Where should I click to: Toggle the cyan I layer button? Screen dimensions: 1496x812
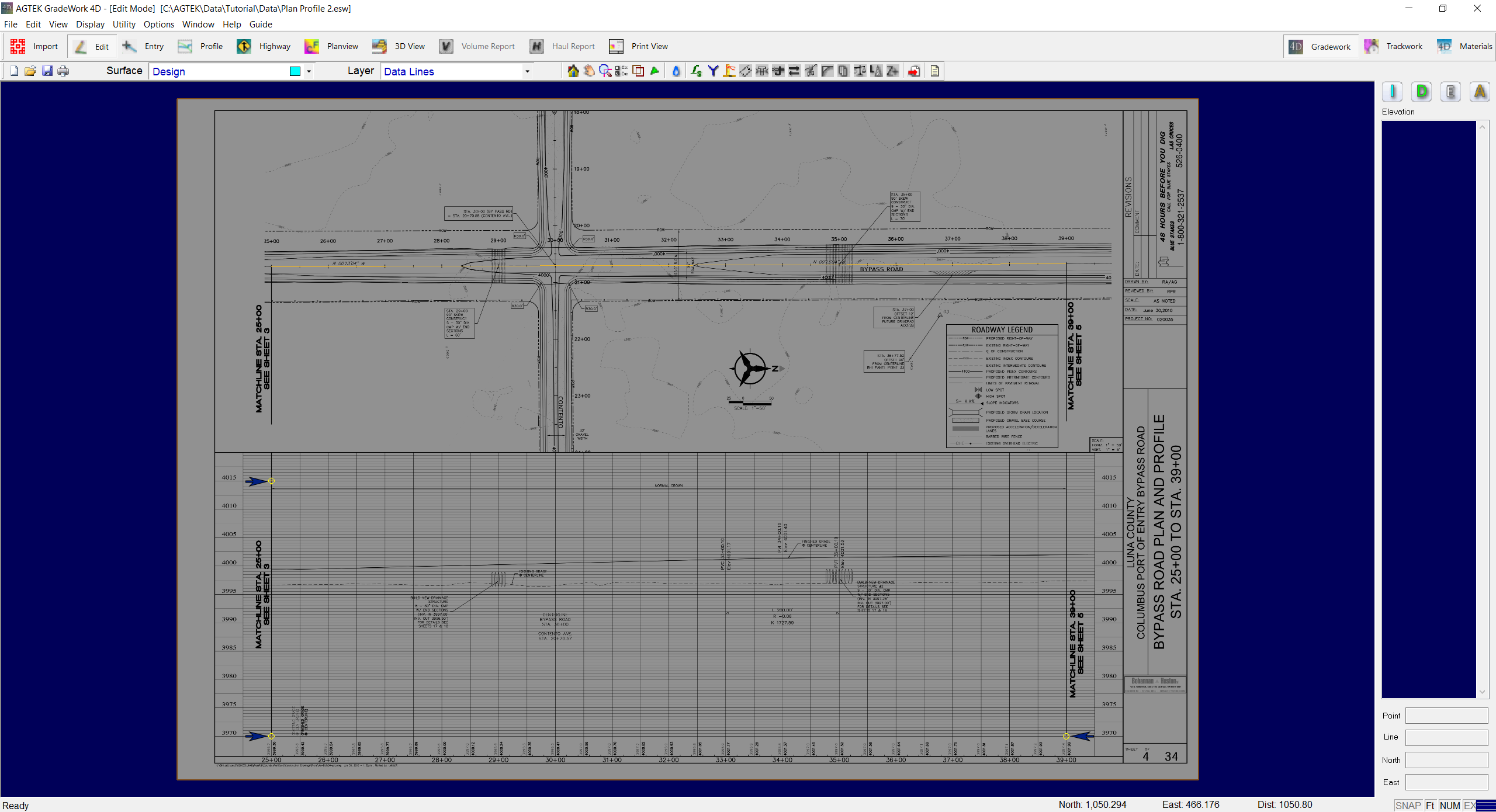coord(1392,92)
